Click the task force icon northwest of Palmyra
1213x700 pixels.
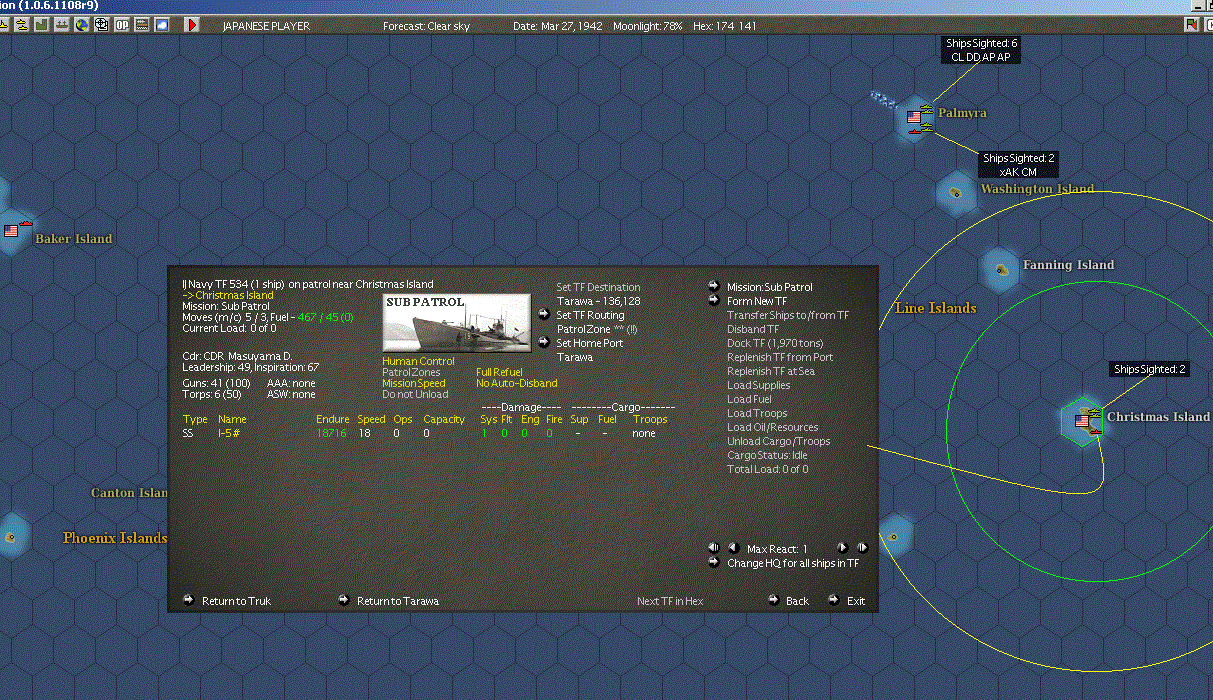click(883, 98)
